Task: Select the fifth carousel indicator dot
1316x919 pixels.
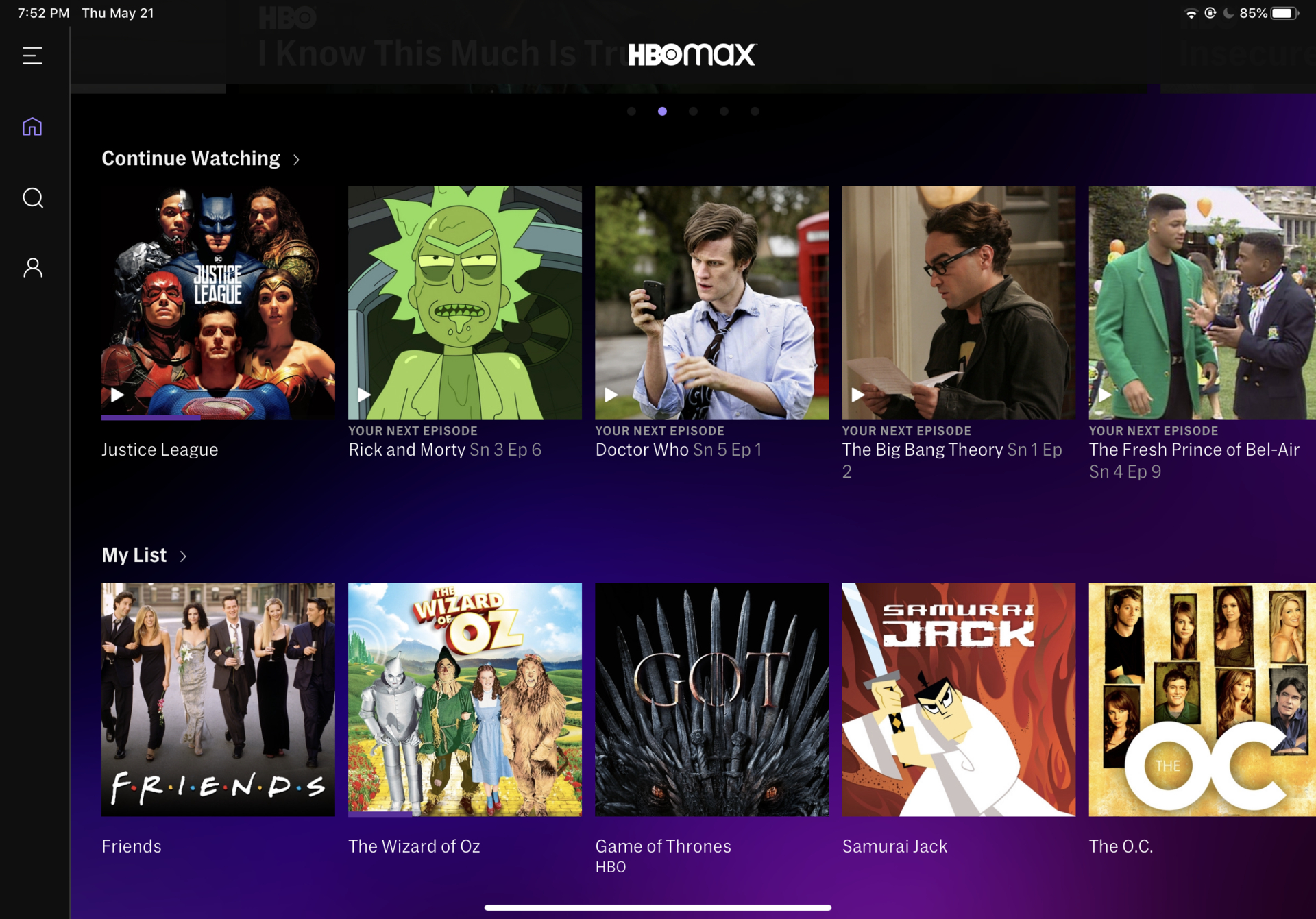Action: click(755, 111)
